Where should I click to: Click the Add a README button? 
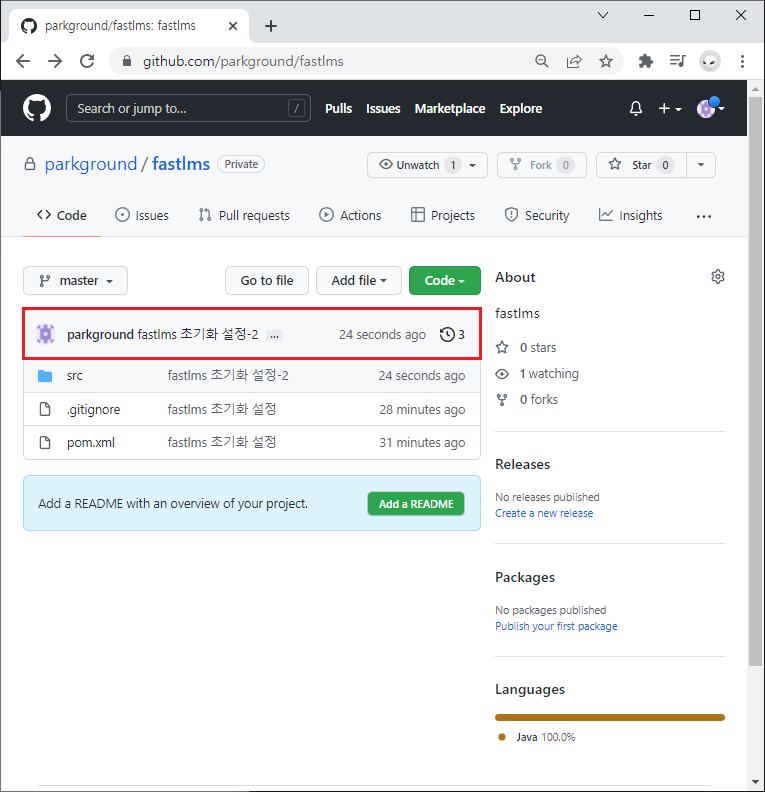pos(416,504)
